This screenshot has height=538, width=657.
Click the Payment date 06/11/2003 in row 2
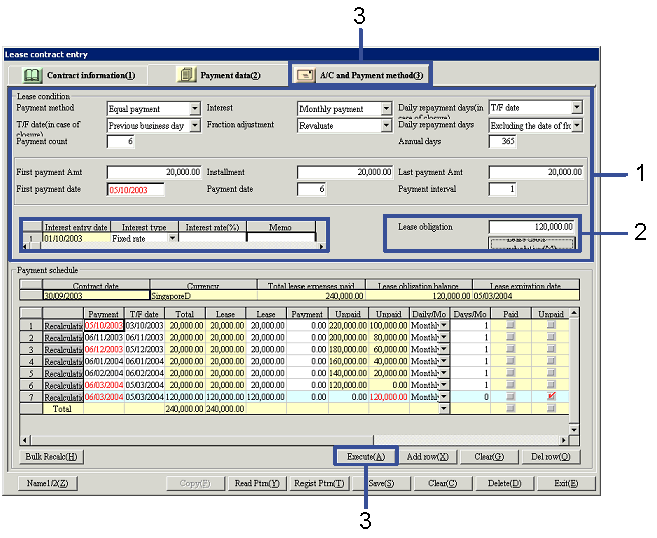[104, 337]
